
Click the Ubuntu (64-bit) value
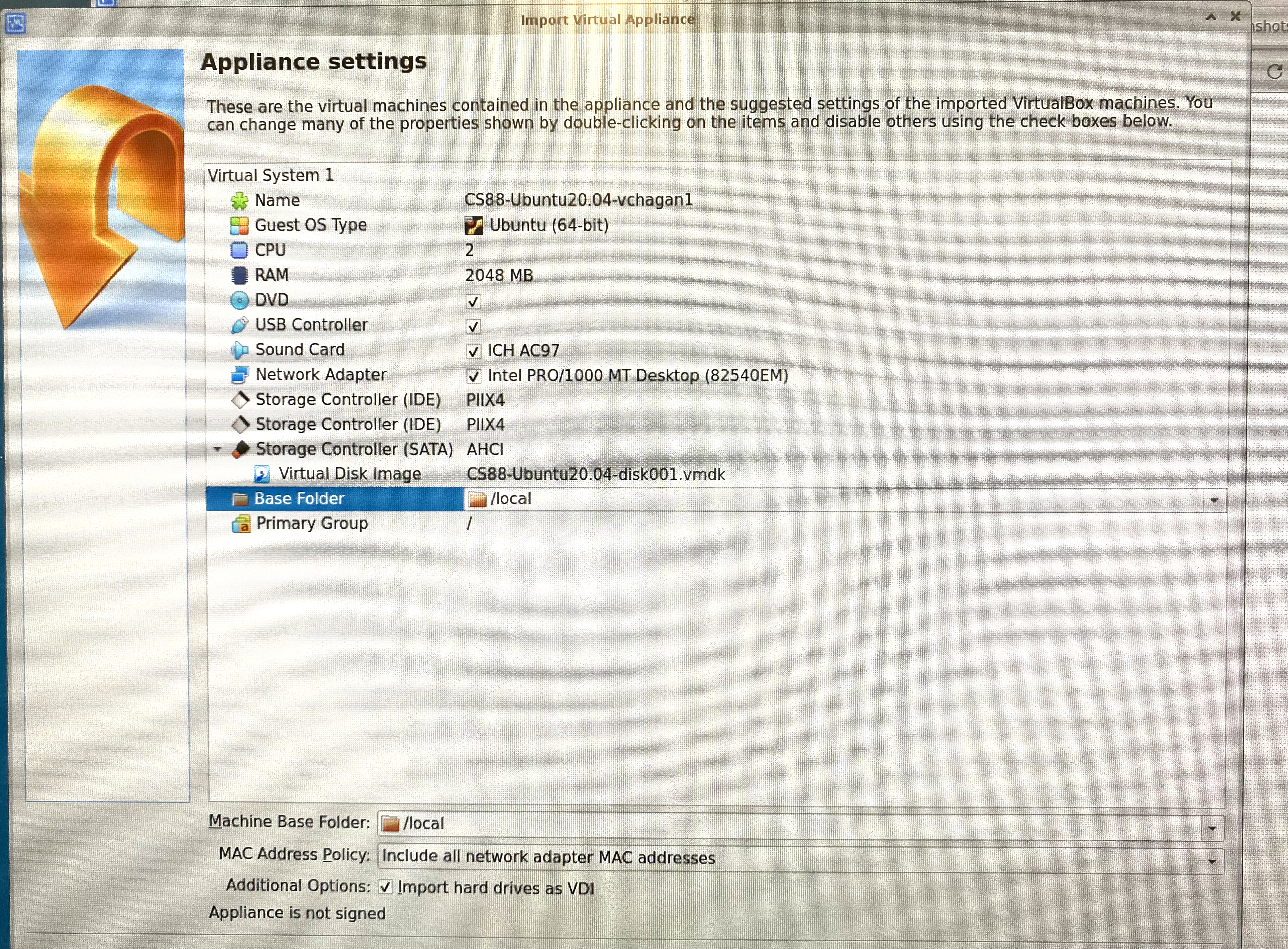pos(549,225)
